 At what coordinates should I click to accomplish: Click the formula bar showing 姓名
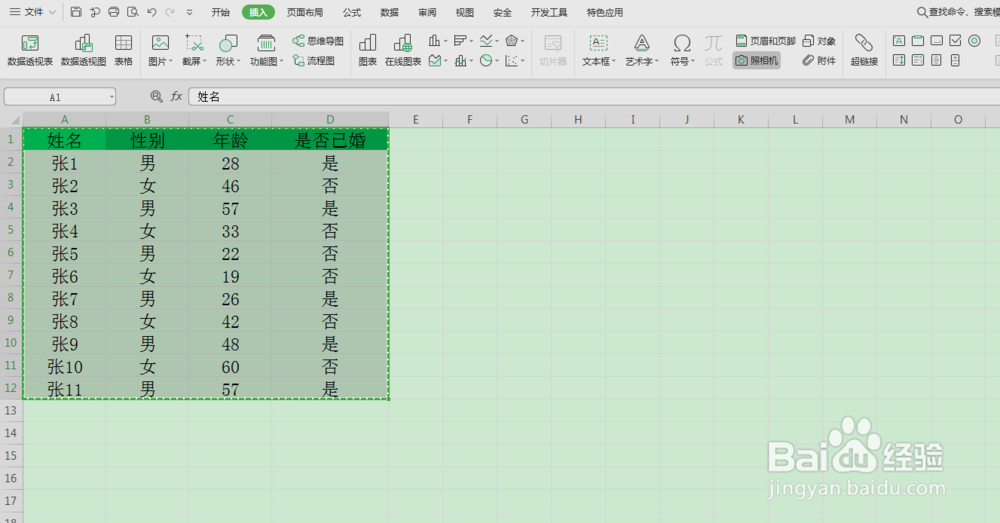[594, 96]
